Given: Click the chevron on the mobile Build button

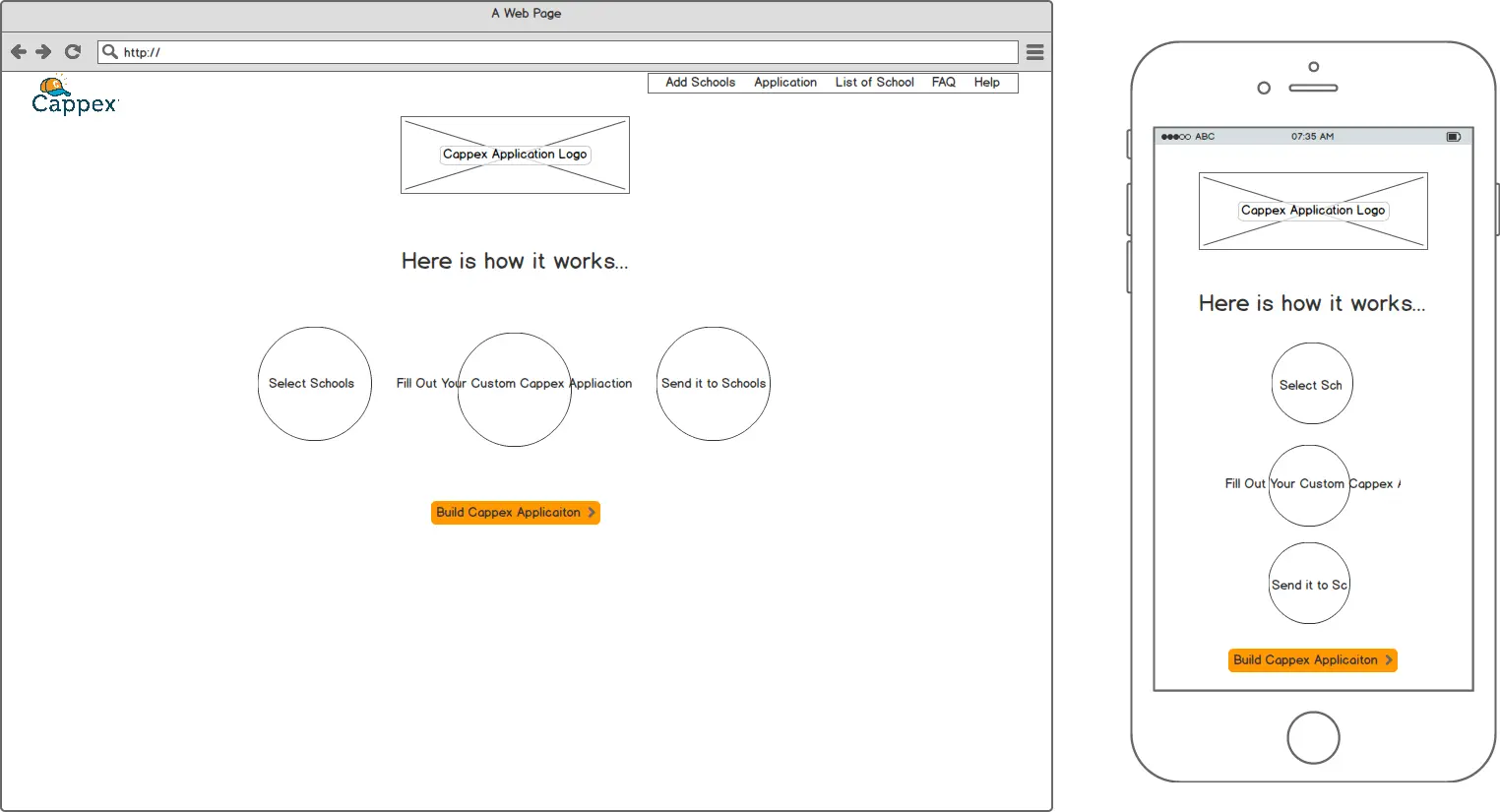Looking at the screenshot, I should click(1388, 659).
